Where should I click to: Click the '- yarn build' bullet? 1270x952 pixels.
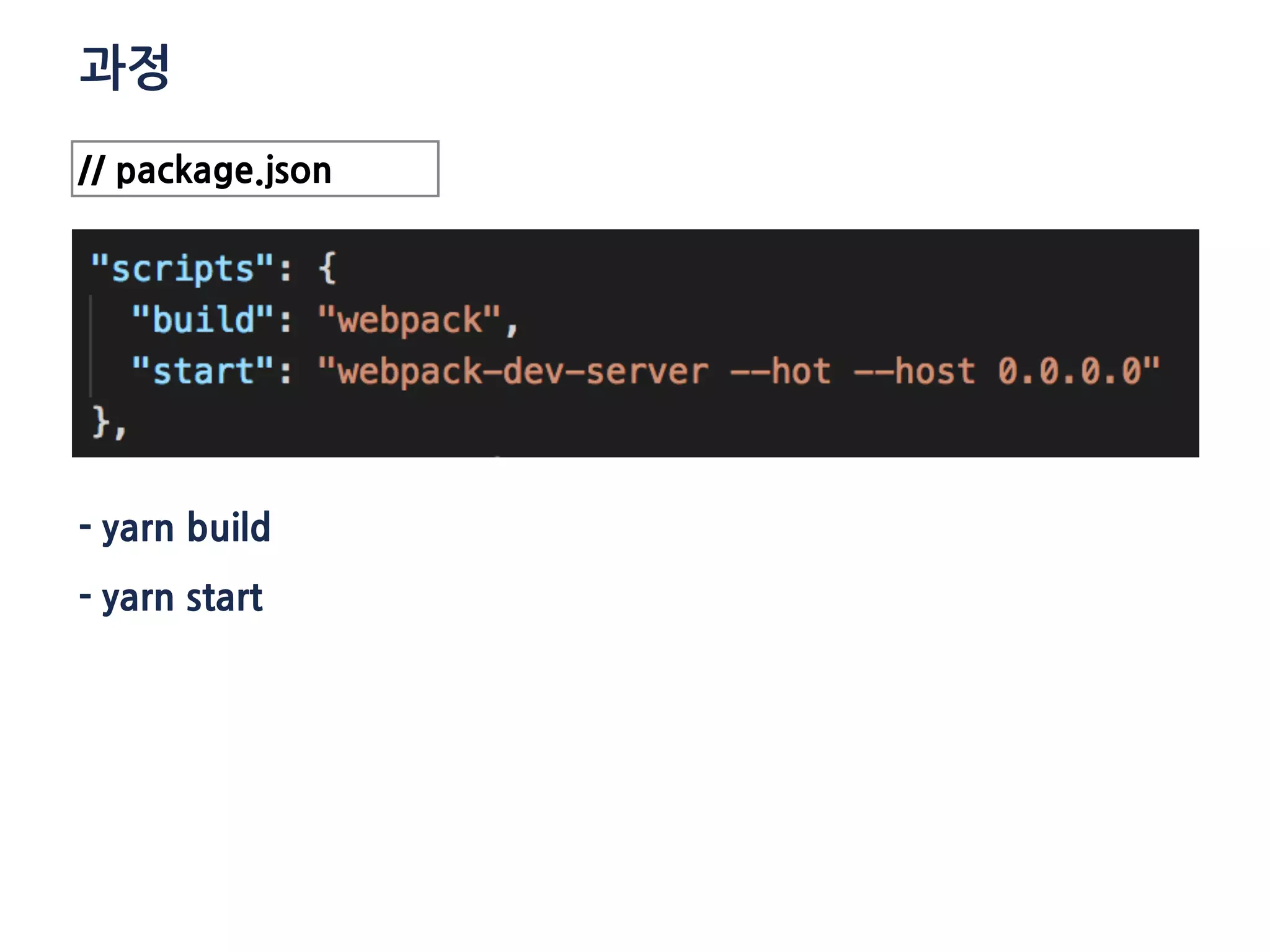(x=175, y=528)
